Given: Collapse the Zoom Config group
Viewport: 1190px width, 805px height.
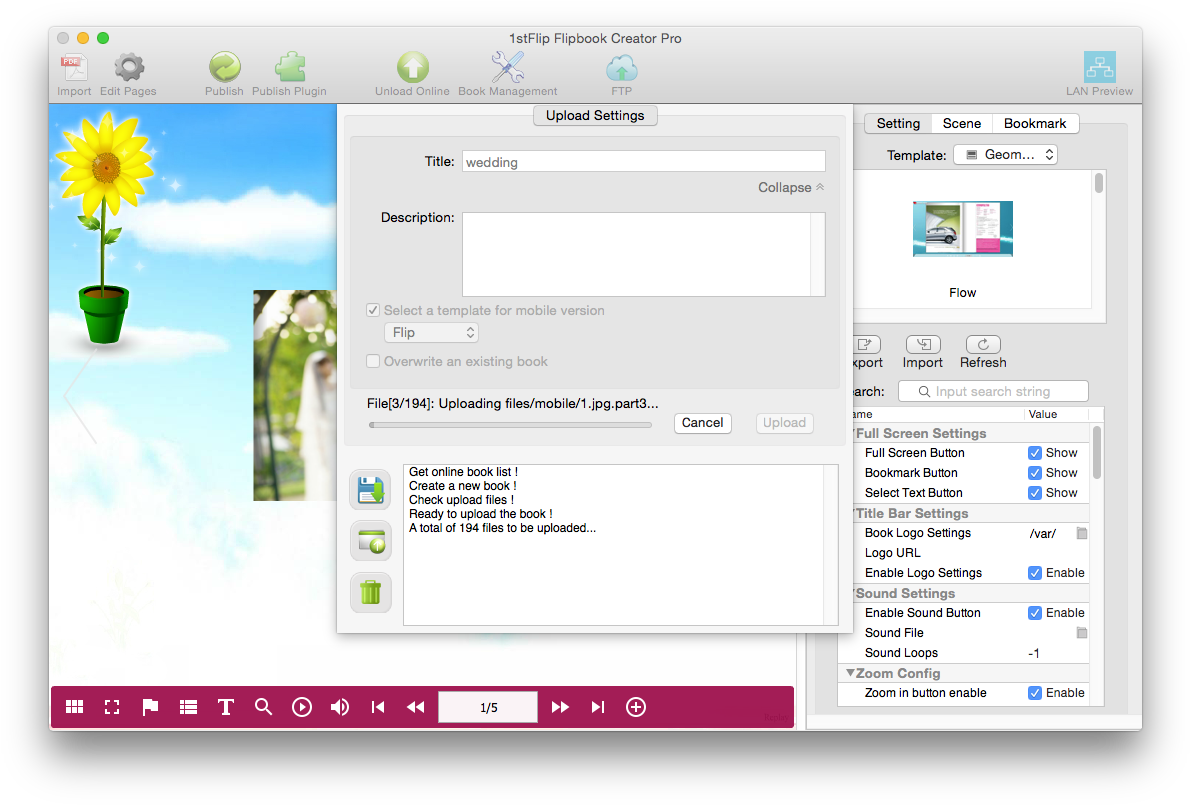Looking at the screenshot, I should (851, 673).
